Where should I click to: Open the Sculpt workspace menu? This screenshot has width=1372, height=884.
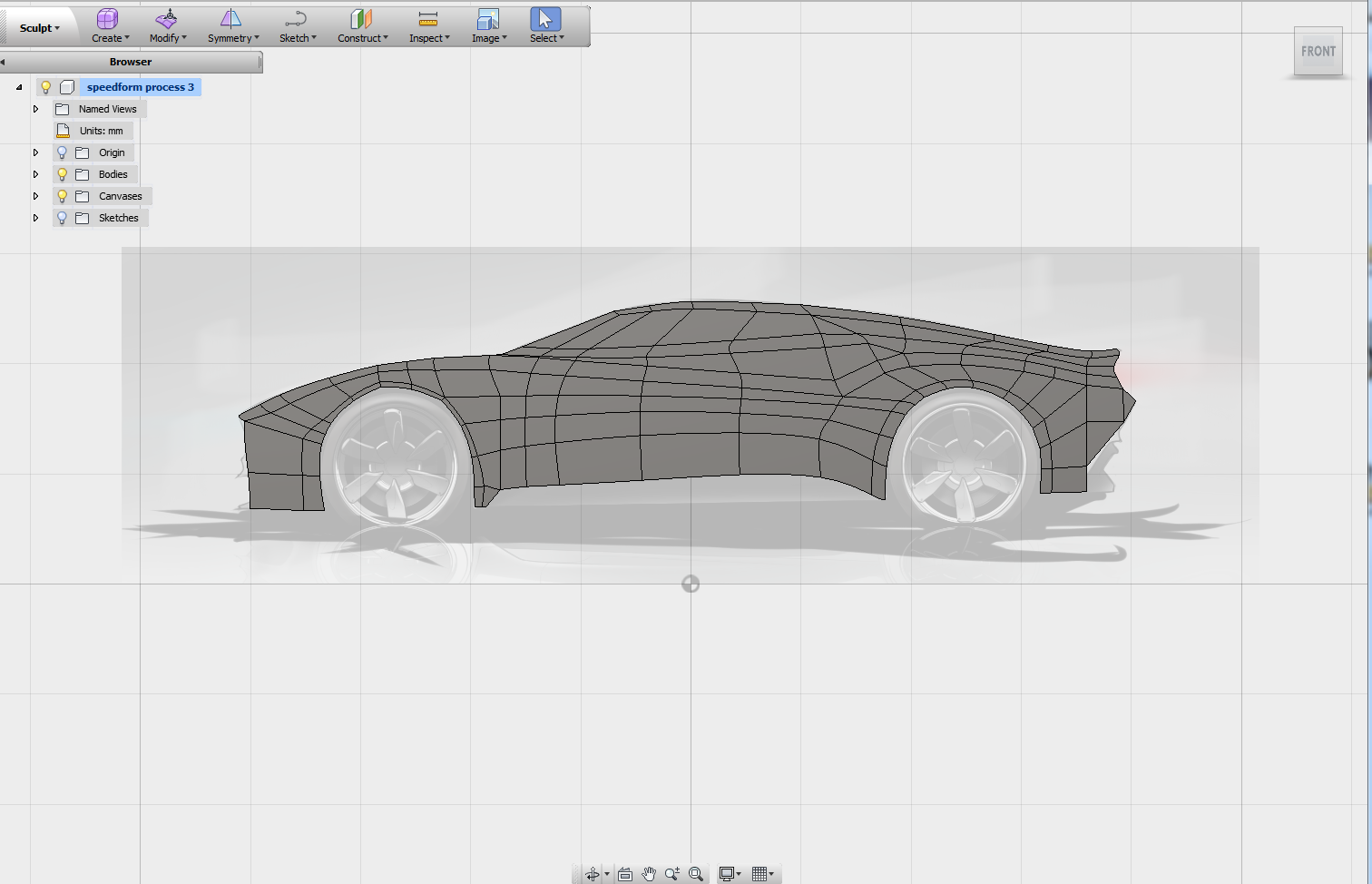pos(37,26)
